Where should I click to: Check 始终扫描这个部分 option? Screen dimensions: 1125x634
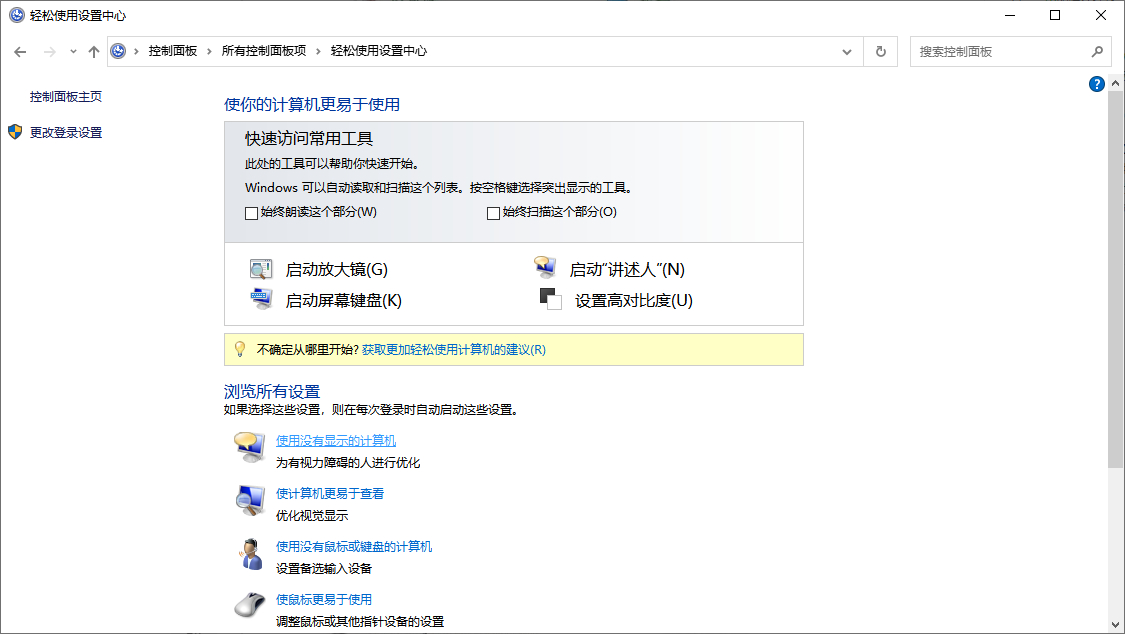point(493,212)
